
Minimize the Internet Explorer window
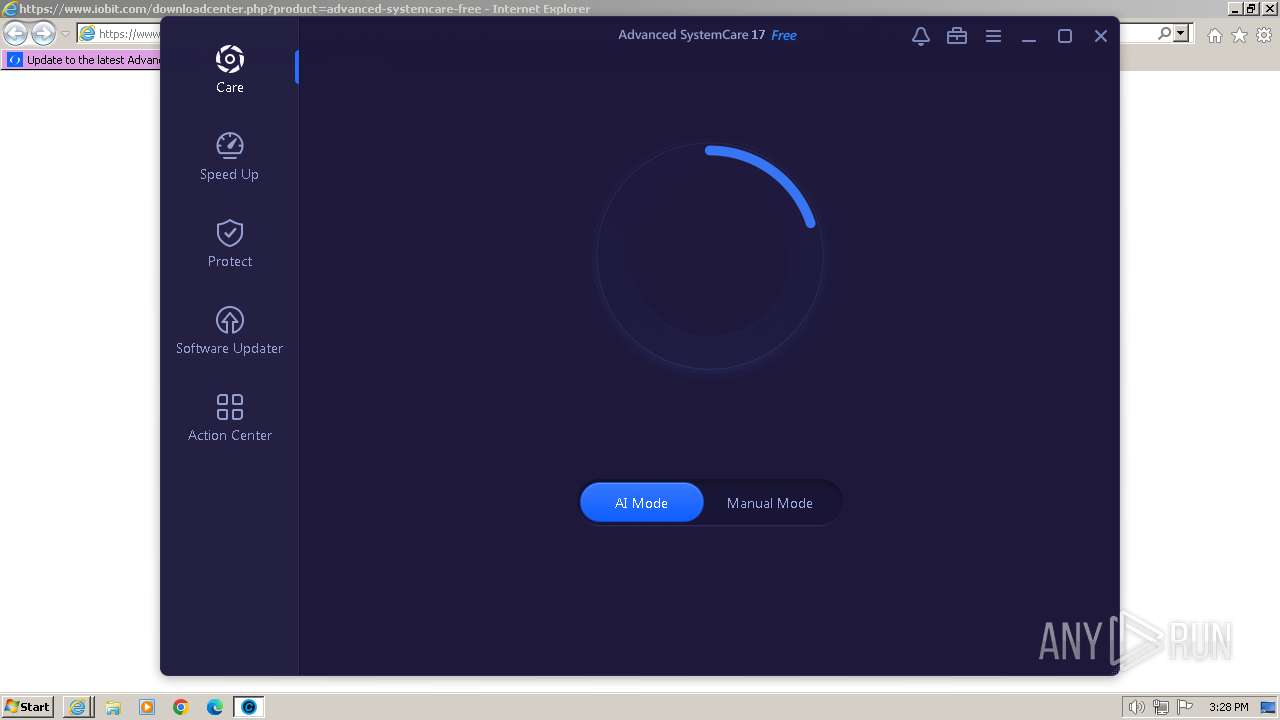point(1235,8)
